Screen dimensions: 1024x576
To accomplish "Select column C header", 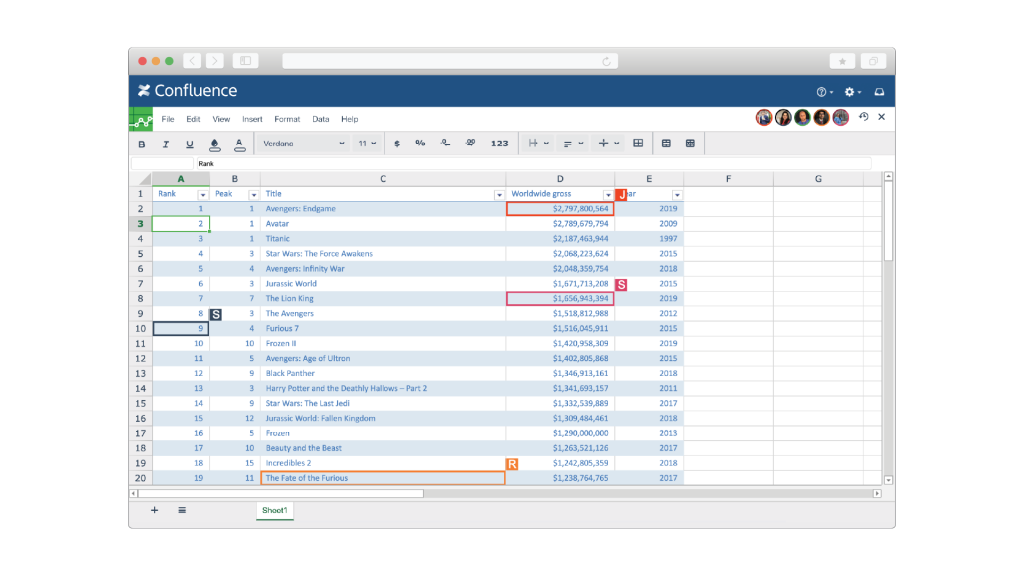I will coord(383,179).
